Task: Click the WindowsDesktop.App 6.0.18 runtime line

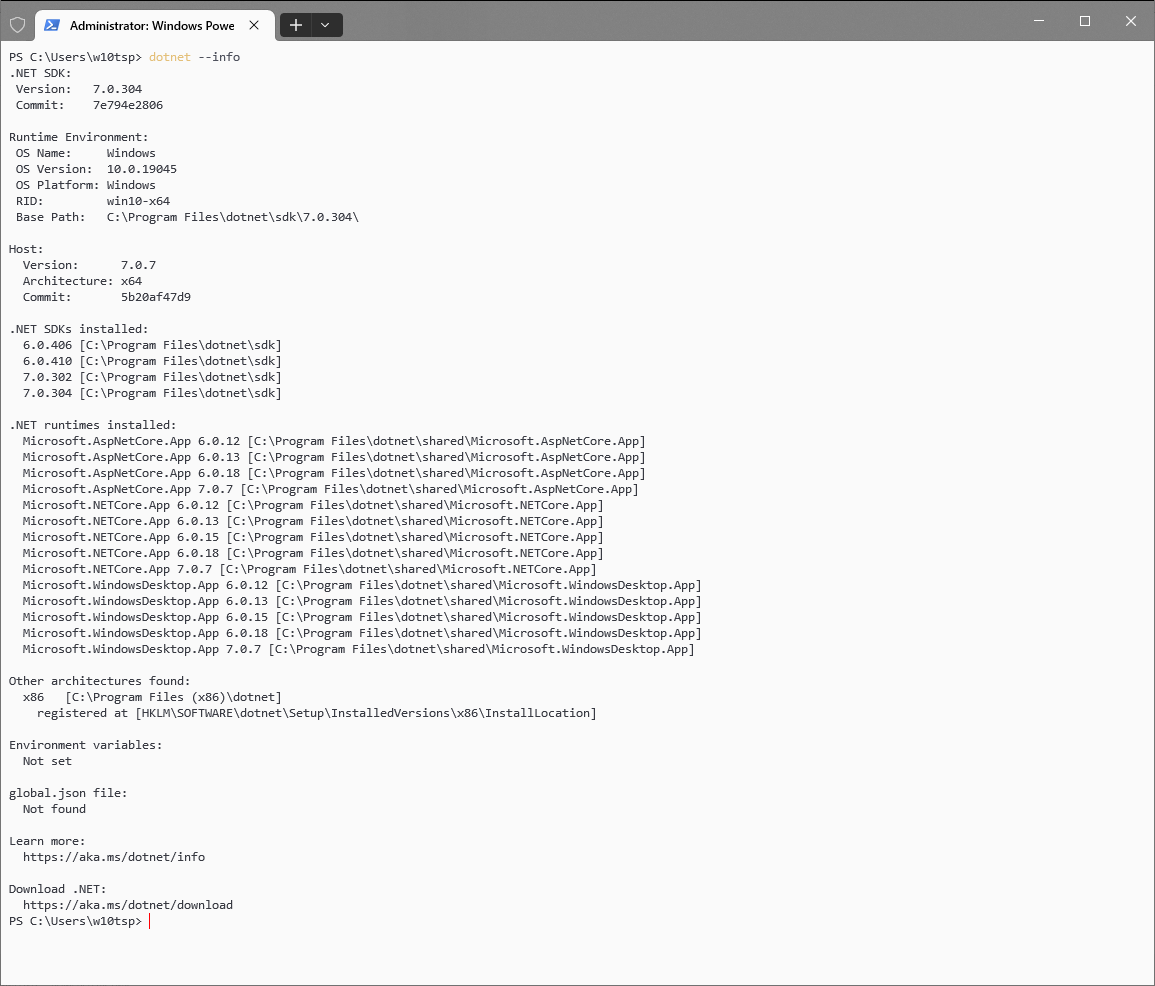Action: click(x=362, y=633)
